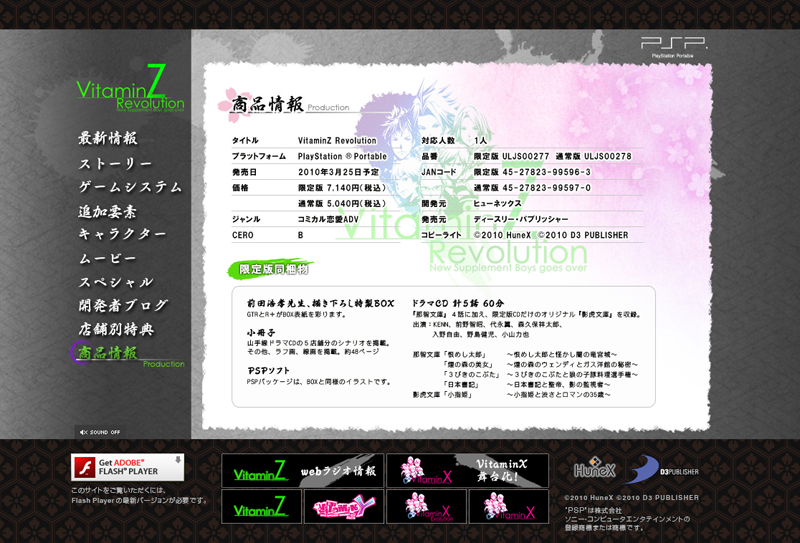Open the 最新情報 menu item
Image resolution: width=800 pixels, height=543 pixels.
pyautogui.click(x=108, y=138)
